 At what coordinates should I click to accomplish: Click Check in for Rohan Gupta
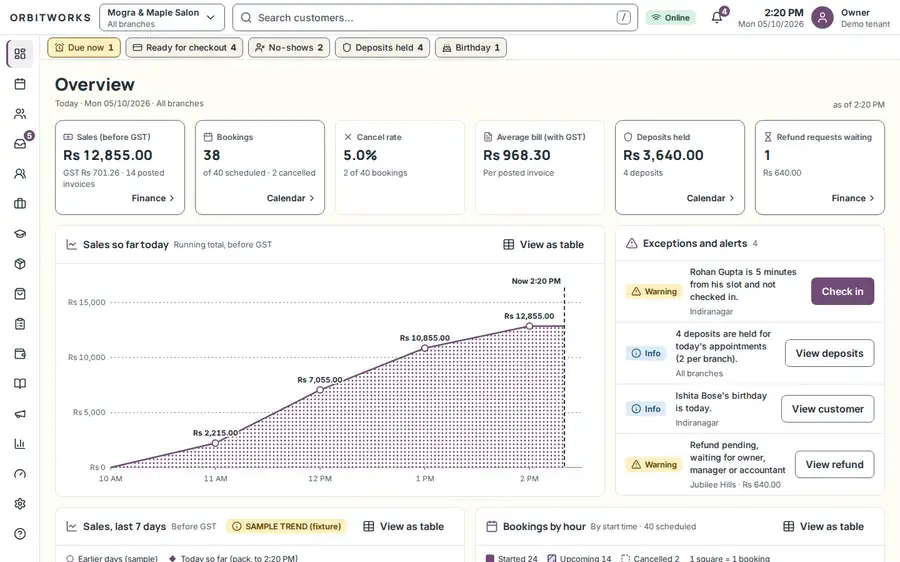click(842, 292)
